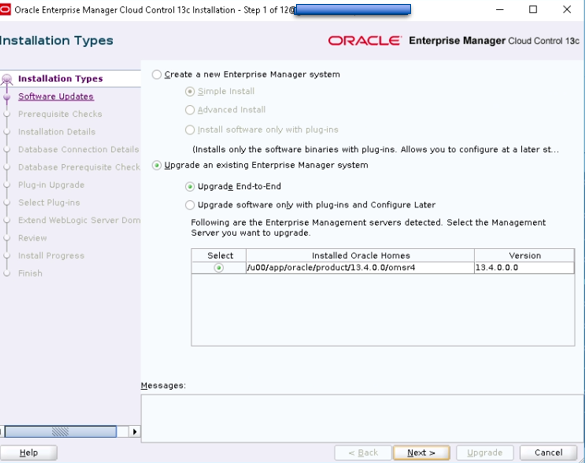Screen dimensions: 587x463
Task: Click Database Prerequisite Check step
Action: (79, 167)
